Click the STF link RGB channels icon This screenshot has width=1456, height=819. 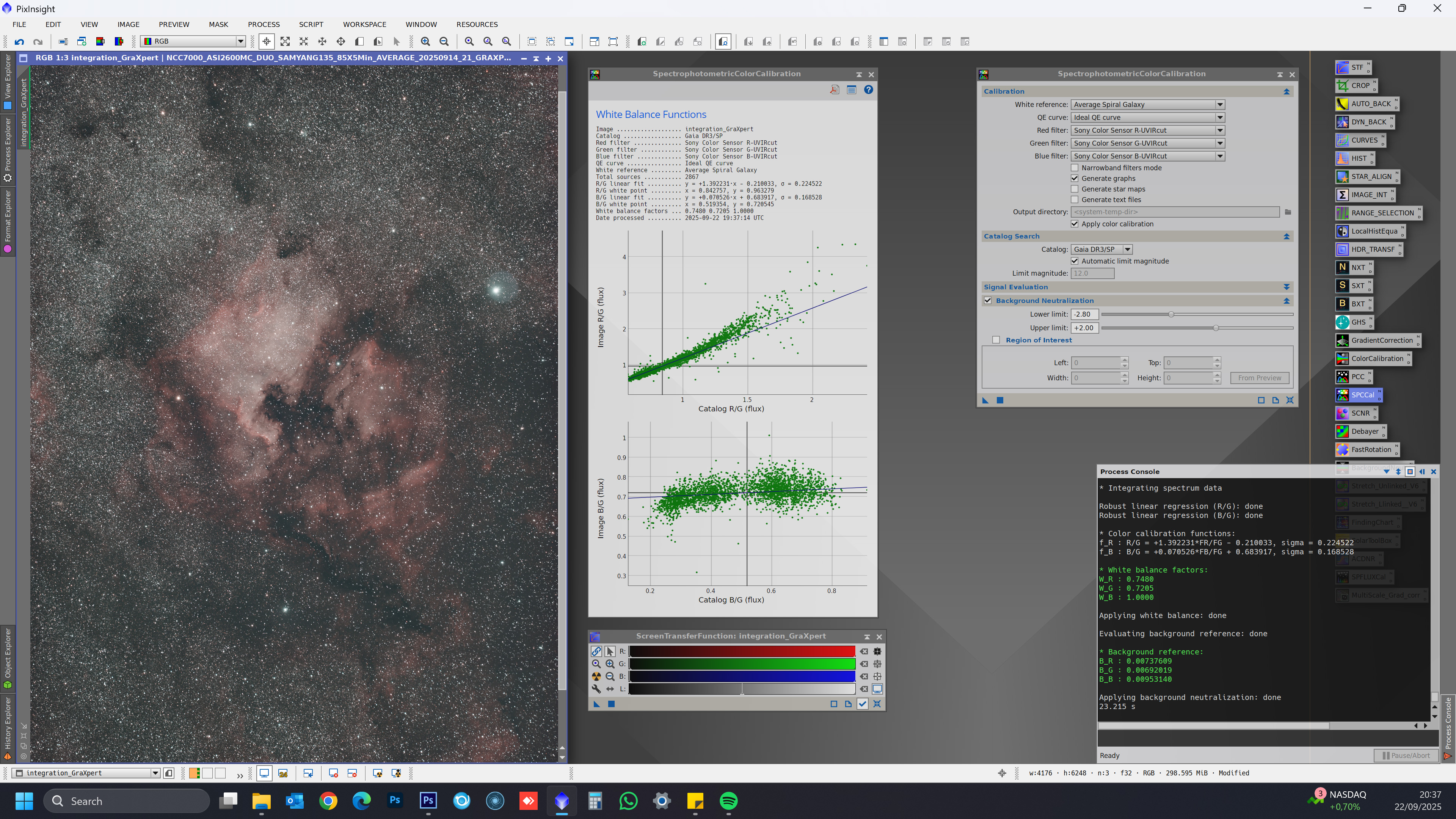pos(596,651)
